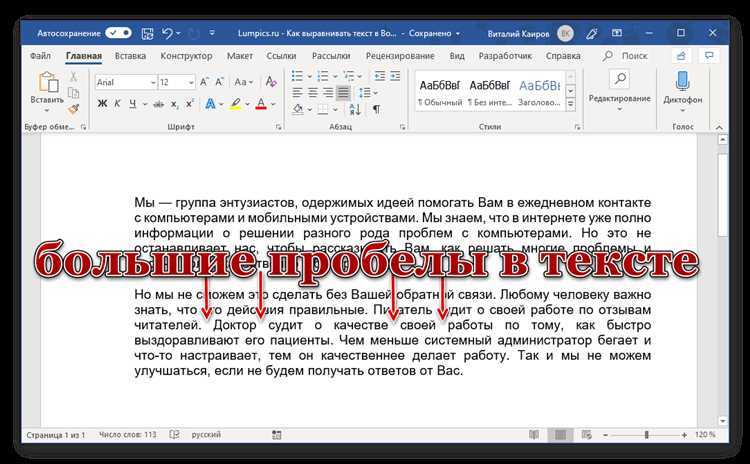750x464 pixels.
Task: Open line spacing options
Action: coord(367,92)
